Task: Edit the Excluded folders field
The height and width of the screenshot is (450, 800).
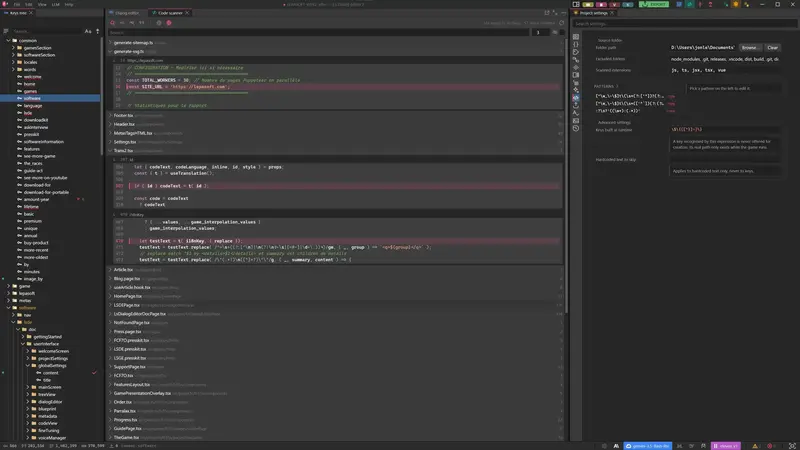Action: pos(724,59)
